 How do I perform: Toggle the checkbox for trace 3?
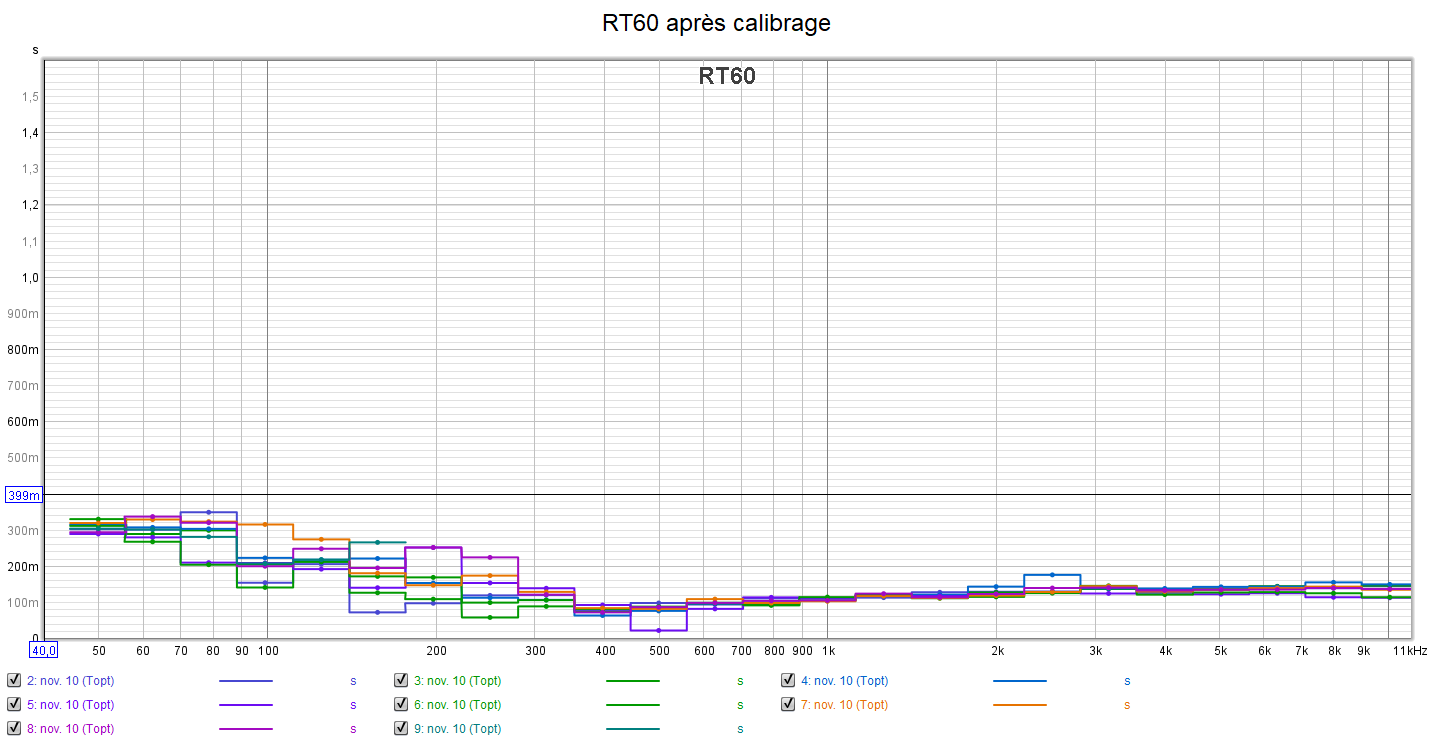(401, 681)
